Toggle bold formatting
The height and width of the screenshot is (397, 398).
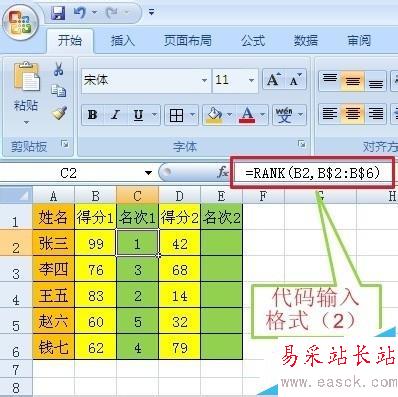pos(92,115)
